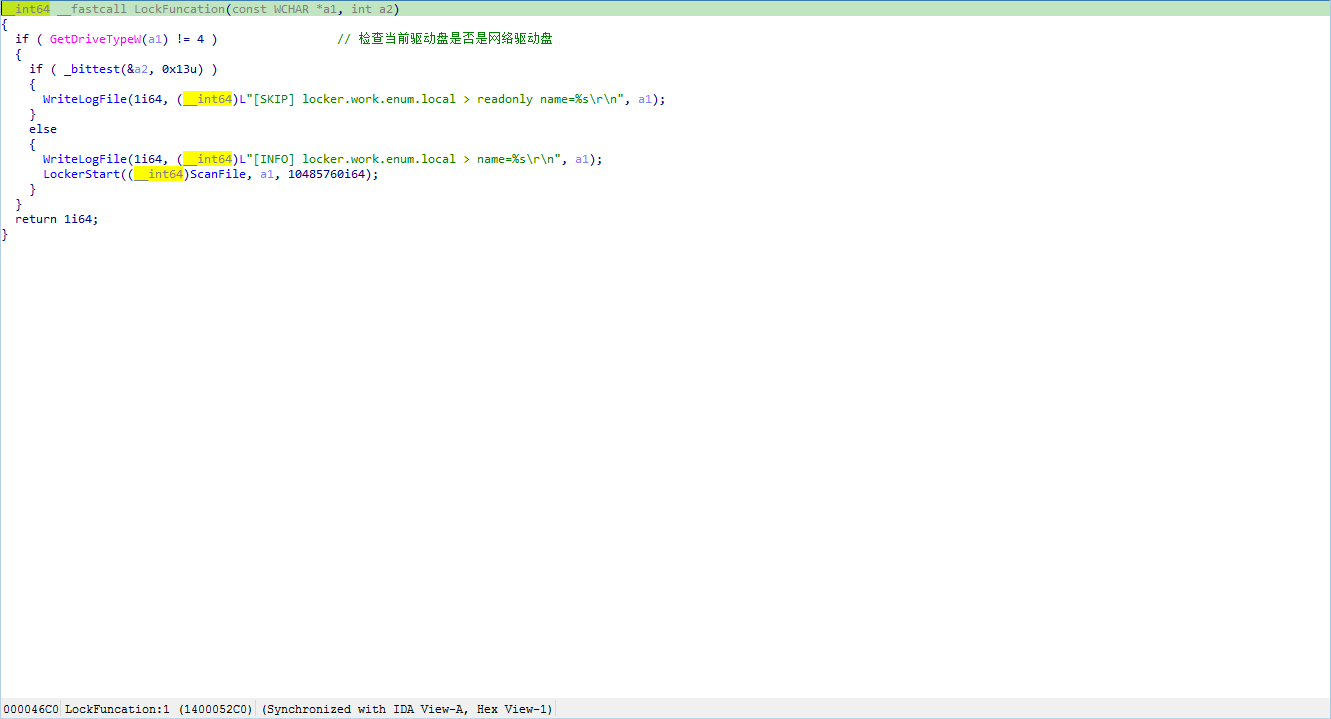Select the 0x13u constant in _bittest
This screenshot has width=1331, height=719.
pyautogui.click(x=182, y=69)
